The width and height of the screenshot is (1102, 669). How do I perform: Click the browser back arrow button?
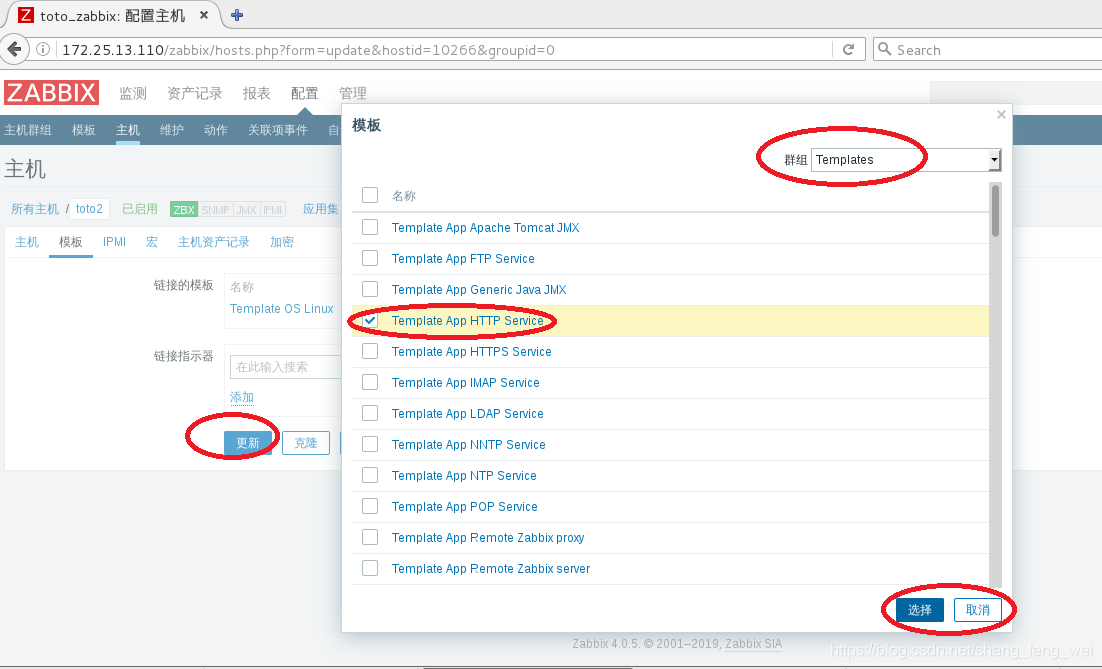point(14,49)
